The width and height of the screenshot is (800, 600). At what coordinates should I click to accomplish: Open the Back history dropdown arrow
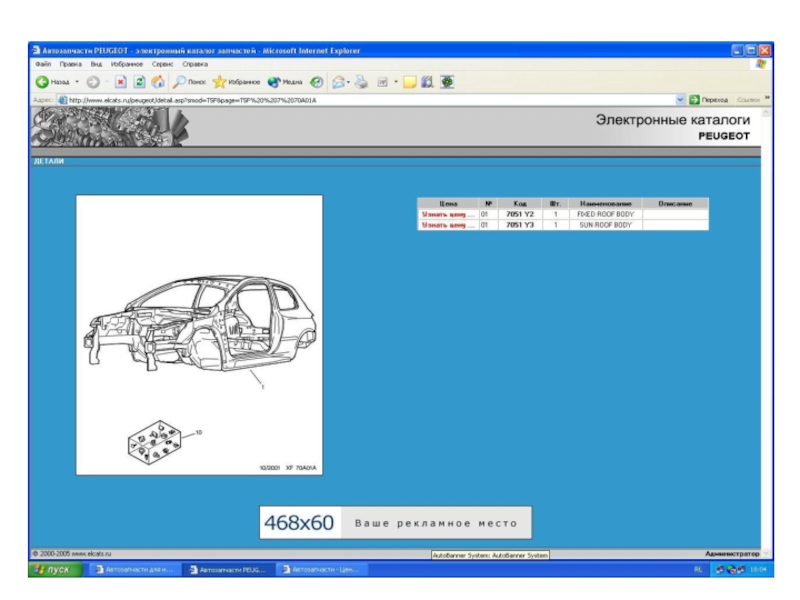click(x=77, y=82)
